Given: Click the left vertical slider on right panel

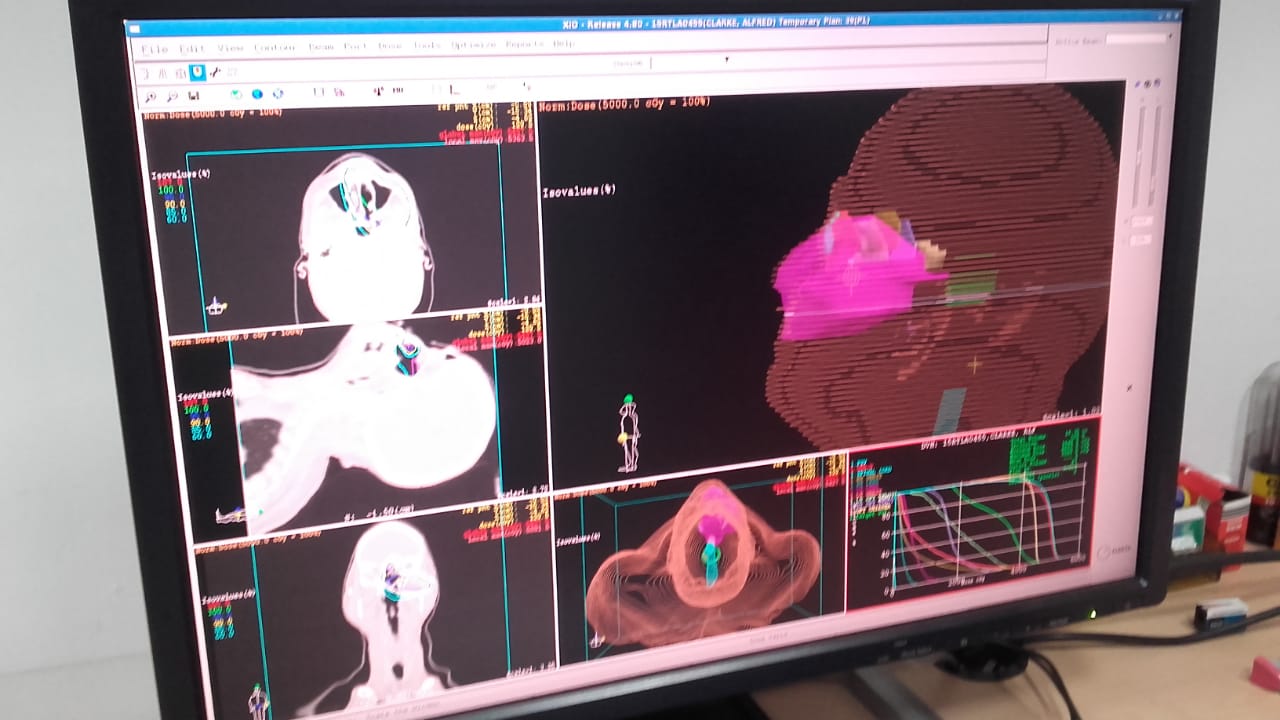Looking at the screenshot, I should [1138, 155].
